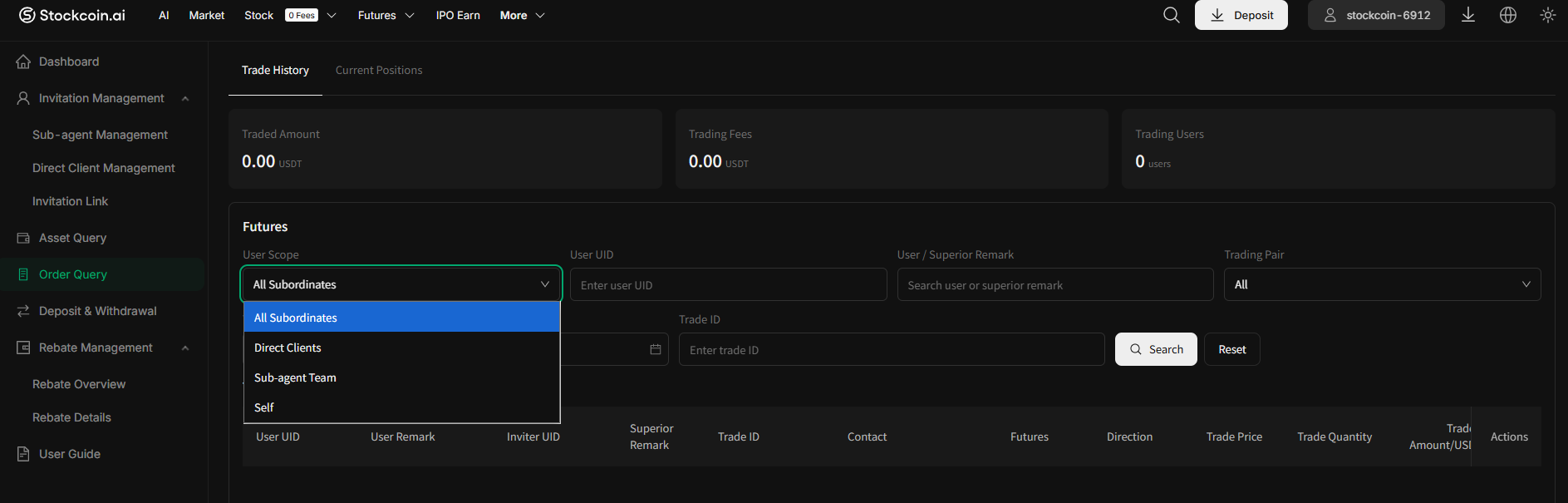The width and height of the screenshot is (1568, 503).
Task: Open Direct Client Management in sidebar
Action: 104,168
